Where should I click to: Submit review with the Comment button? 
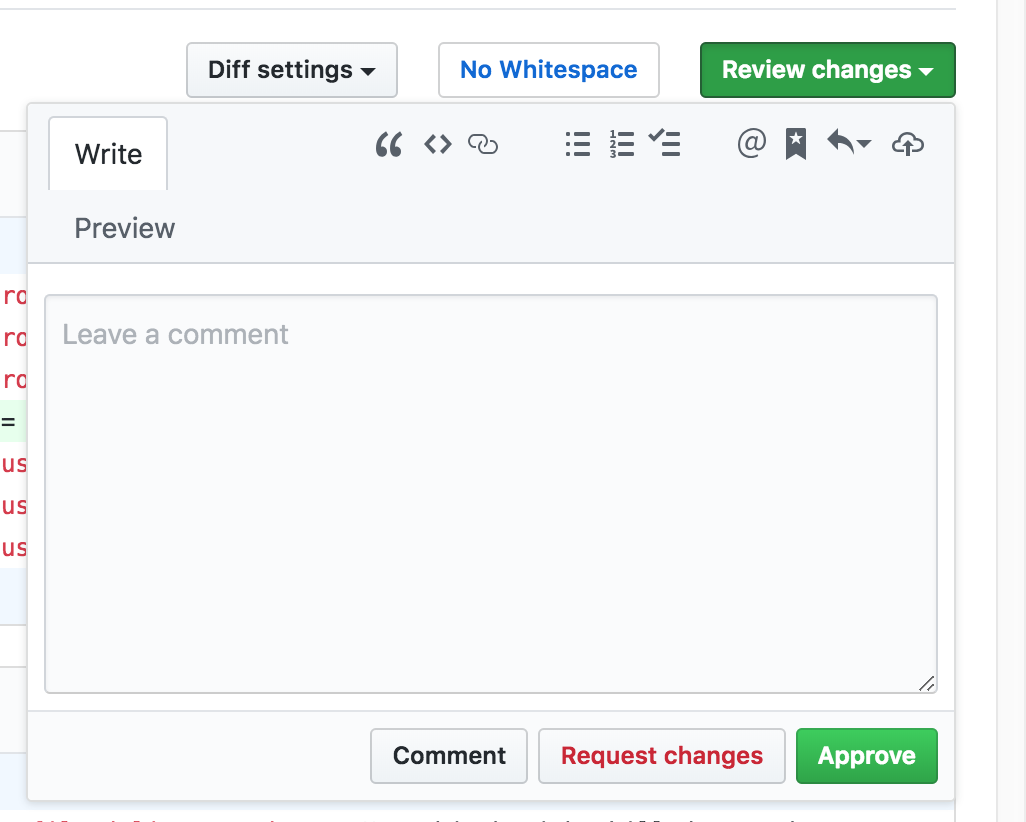click(x=449, y=756)
